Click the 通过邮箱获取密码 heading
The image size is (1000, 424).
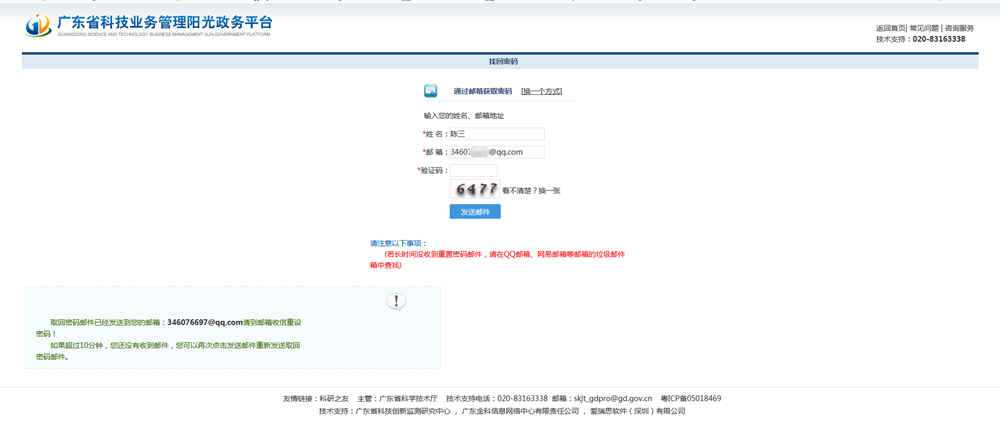pos(482,91)
